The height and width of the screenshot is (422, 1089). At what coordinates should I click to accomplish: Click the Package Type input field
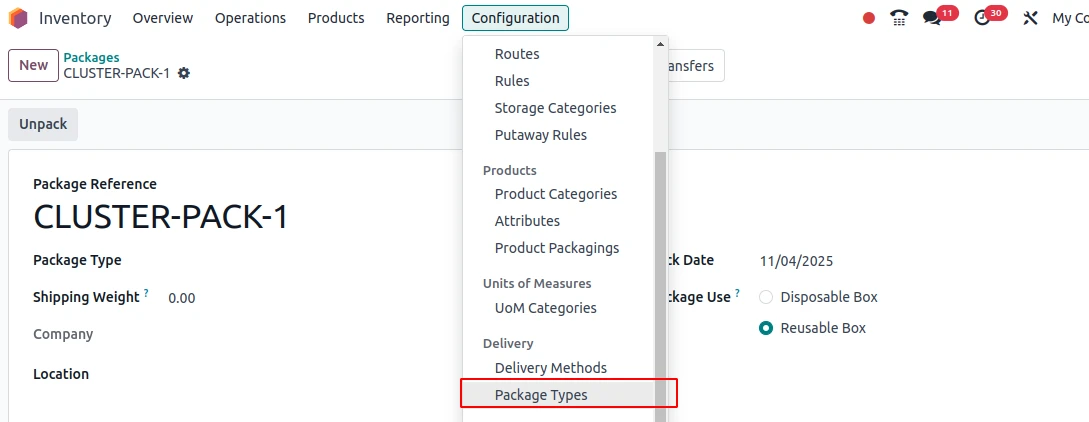[300, 260]
